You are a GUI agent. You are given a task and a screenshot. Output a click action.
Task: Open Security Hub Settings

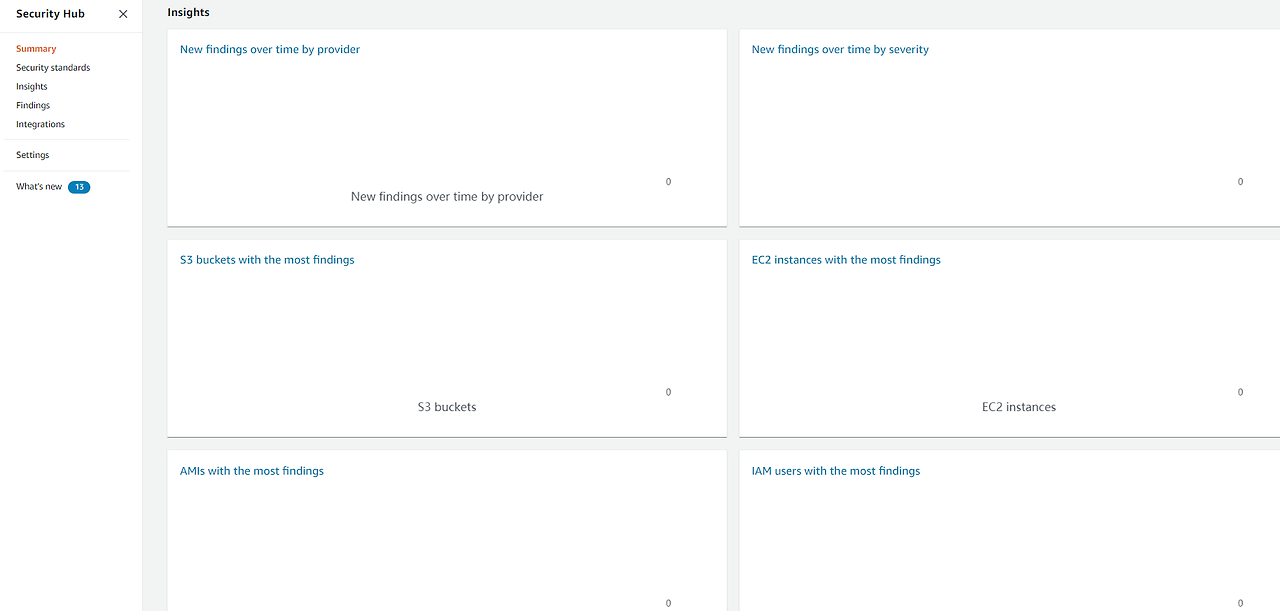pyautogui.click(x=32, y=155)
